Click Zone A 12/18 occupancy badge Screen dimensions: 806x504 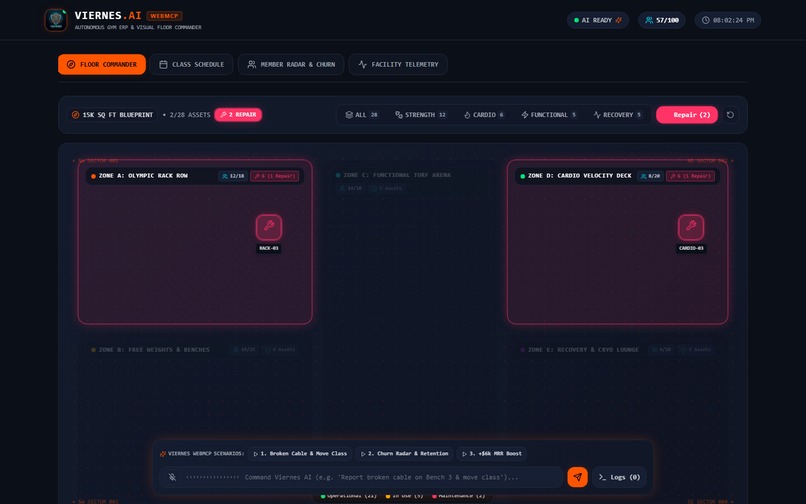pos(233,176)
